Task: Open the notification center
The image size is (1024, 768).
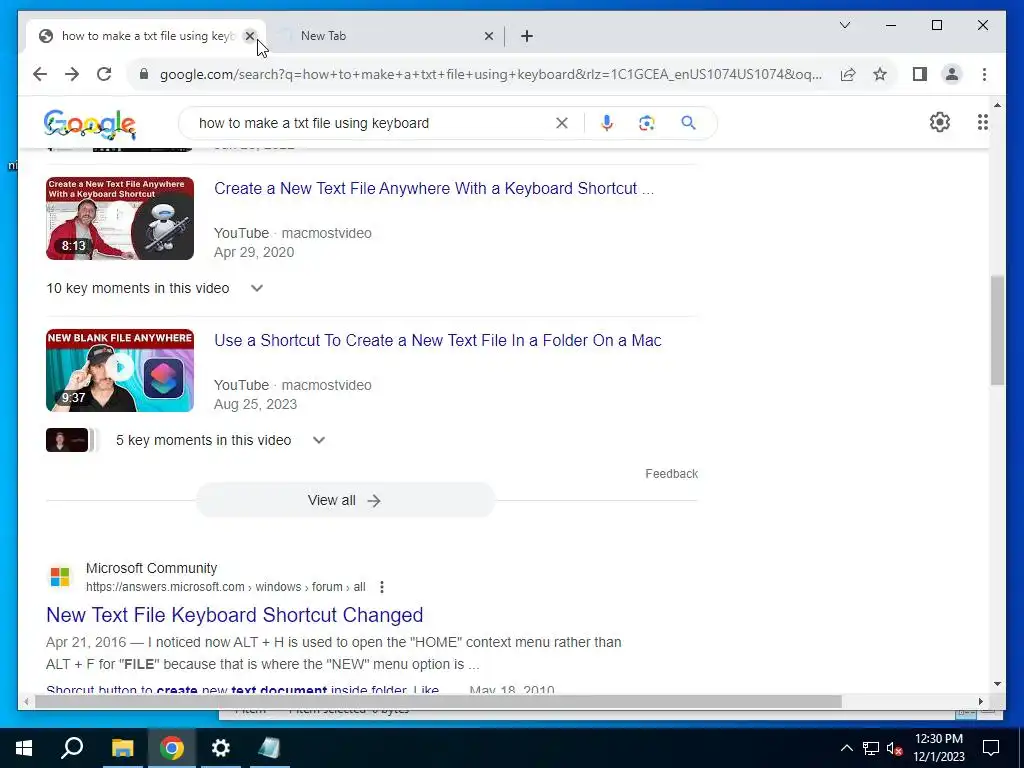Action: tap(991, 748)
